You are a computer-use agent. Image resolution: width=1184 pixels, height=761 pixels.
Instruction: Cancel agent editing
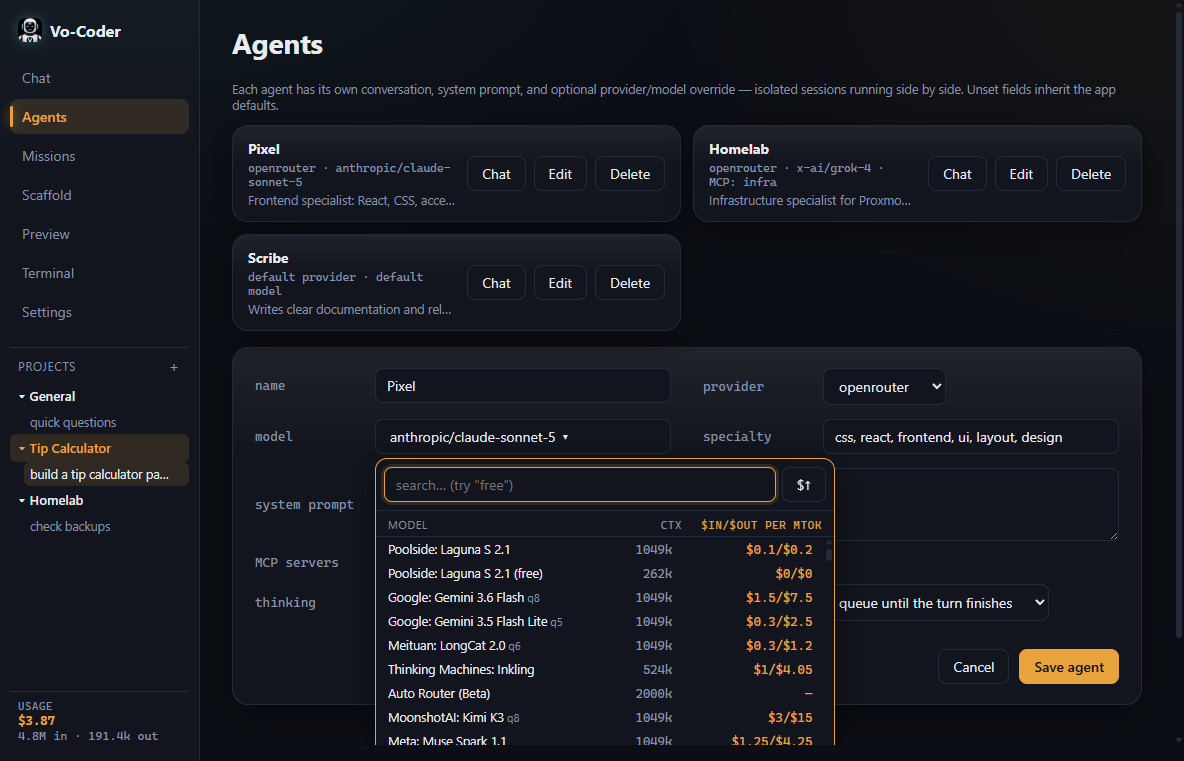973,667
